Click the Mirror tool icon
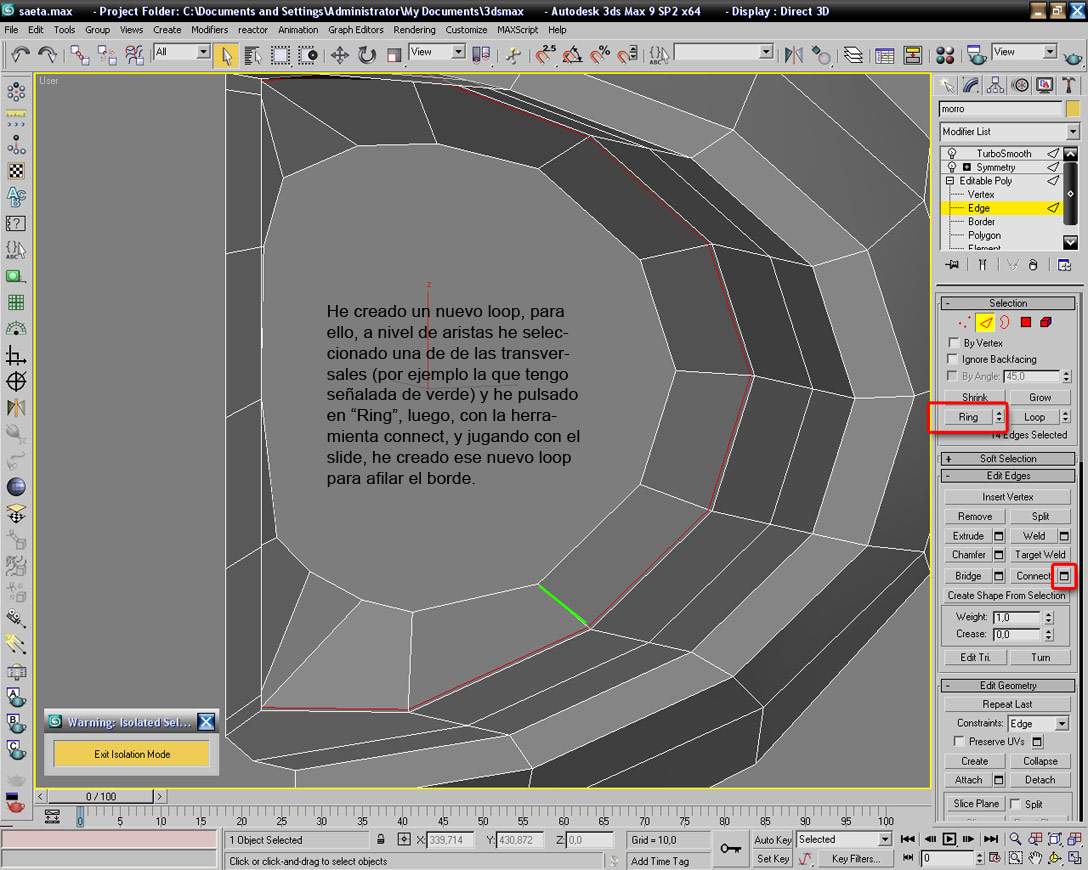Viewport: 1088px width, 870px height. click(x=793, y=55)
